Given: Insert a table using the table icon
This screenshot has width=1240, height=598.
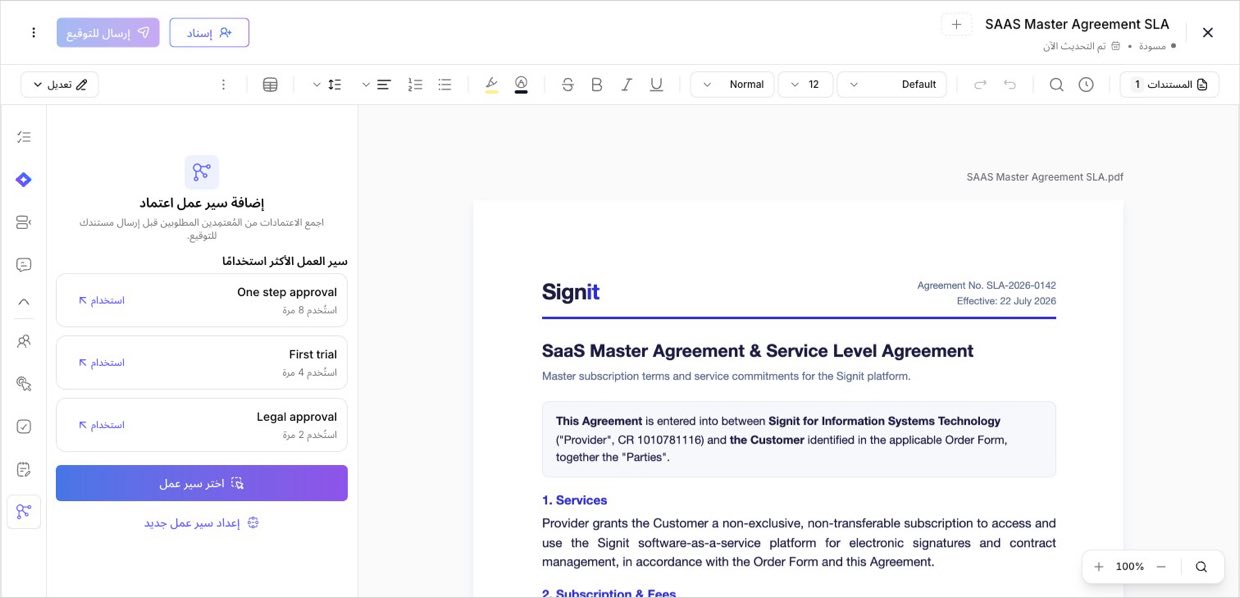Looking at the screenshot, I should coord(270,85).
